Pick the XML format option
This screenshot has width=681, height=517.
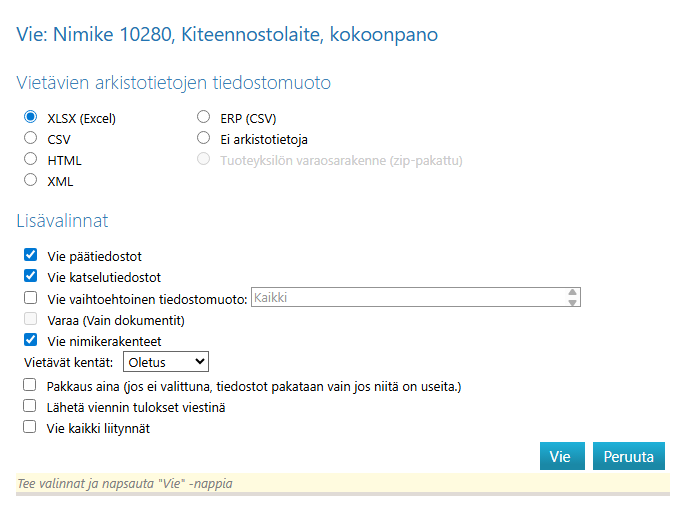pyautogui.click(x=30, y=180)
